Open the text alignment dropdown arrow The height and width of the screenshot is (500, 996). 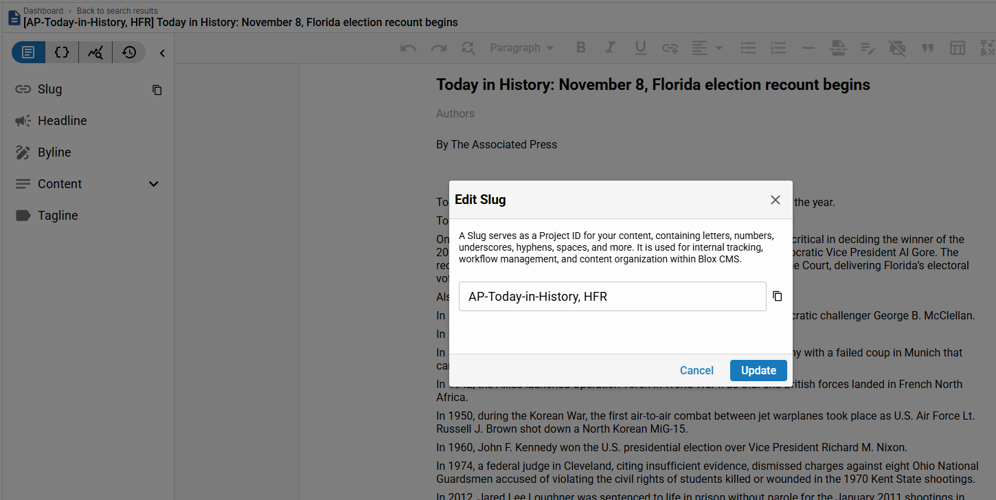click(x=719, y=48)
